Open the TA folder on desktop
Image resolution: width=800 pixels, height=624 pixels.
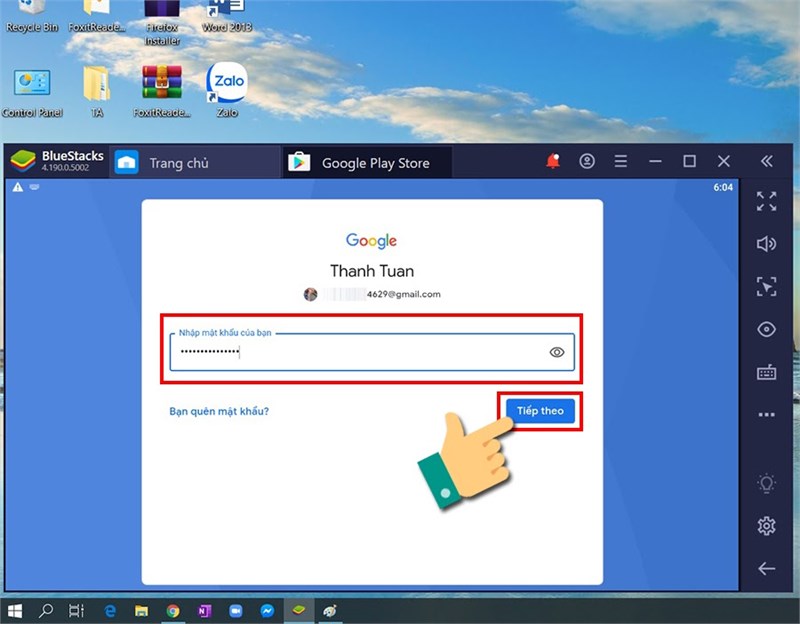(97, 92)
